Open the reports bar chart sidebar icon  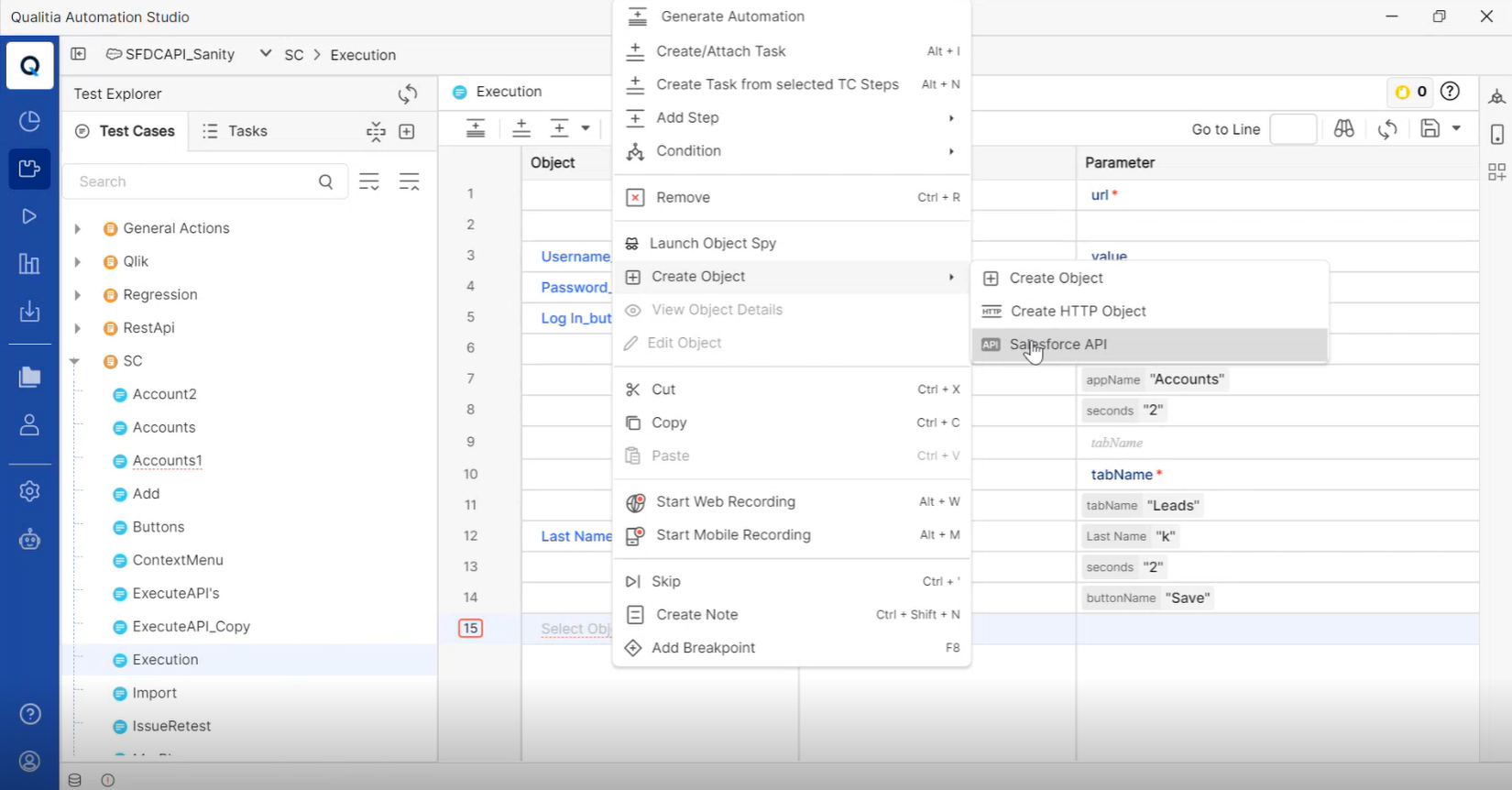[29, 264]
